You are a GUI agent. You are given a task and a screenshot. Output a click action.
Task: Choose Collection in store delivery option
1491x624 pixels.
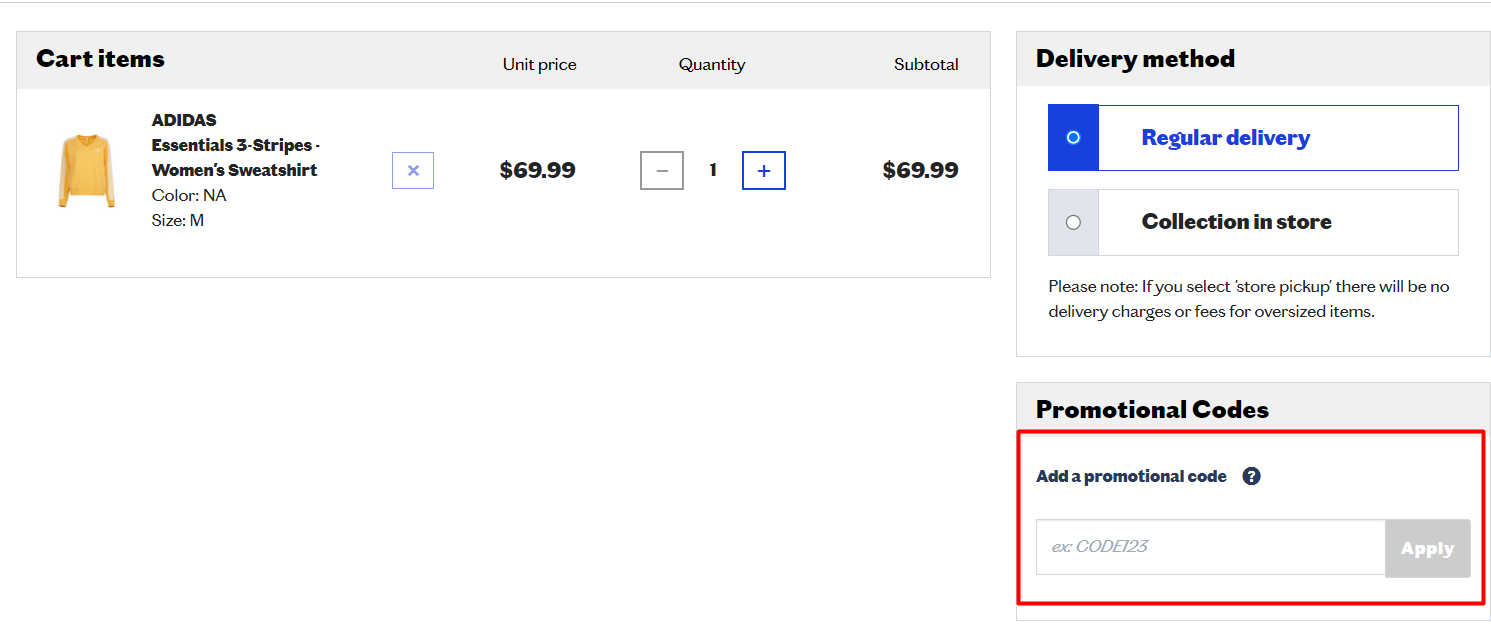coord(1073,222)
